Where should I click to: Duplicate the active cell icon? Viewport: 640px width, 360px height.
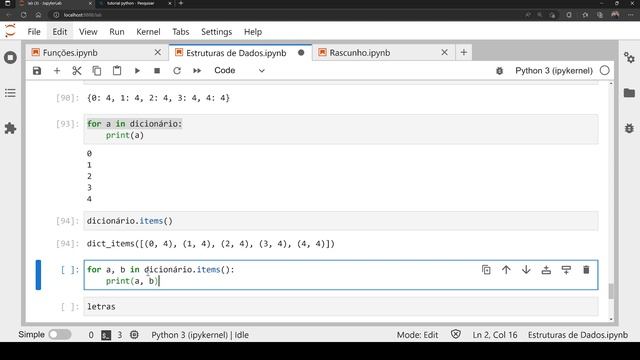point(486,270)
